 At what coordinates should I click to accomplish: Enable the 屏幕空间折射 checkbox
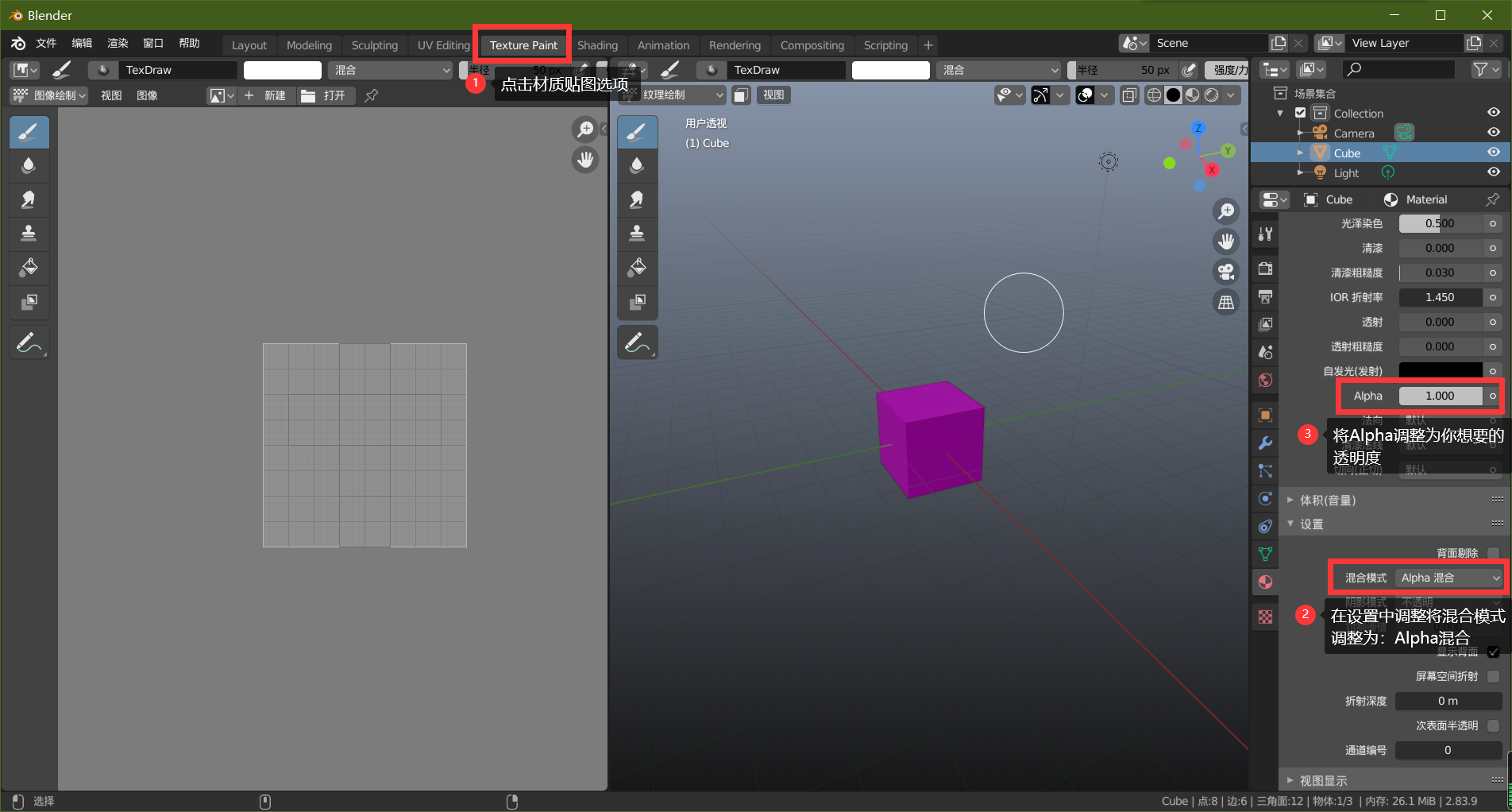(x=1494, y=676)
